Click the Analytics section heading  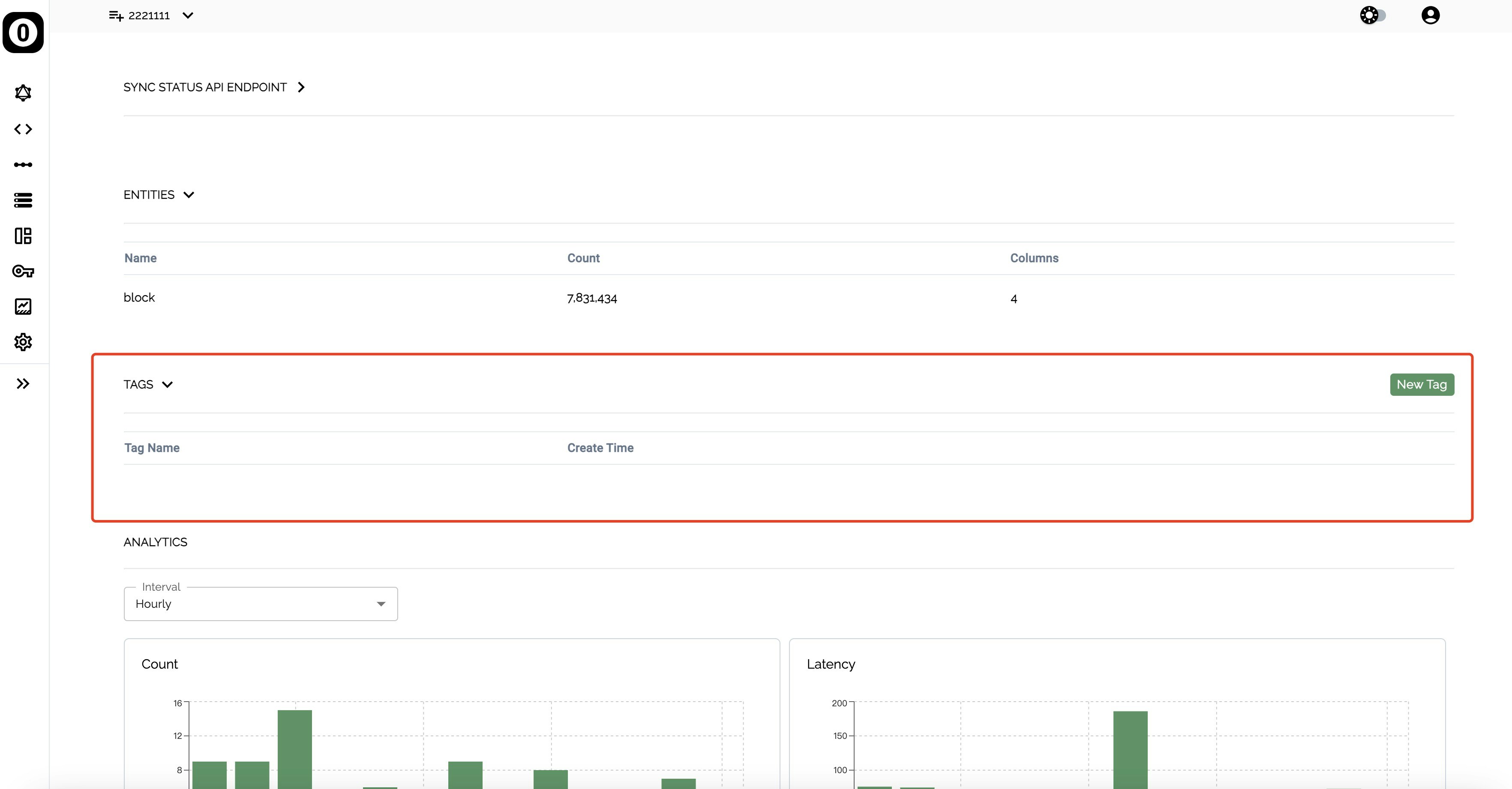pyautogui.click(x=156, y=543)
